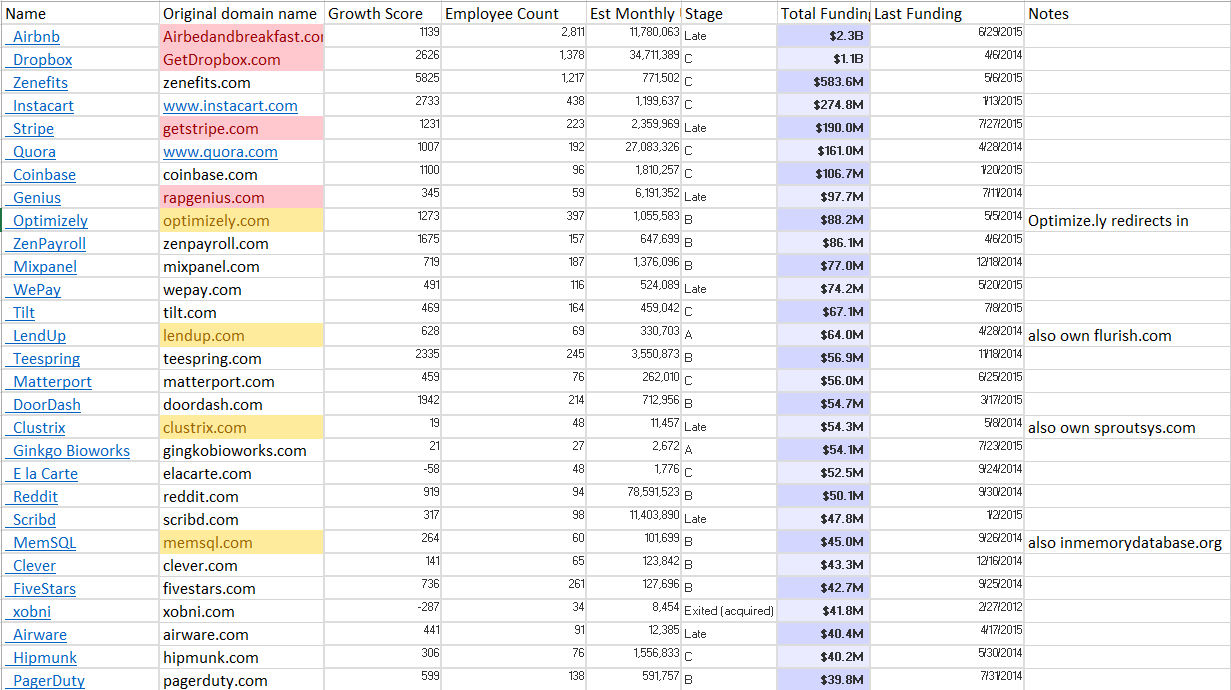Open the ZenPayroll company link
Viewport: 1231px width, 690px height.
point(49,244)
